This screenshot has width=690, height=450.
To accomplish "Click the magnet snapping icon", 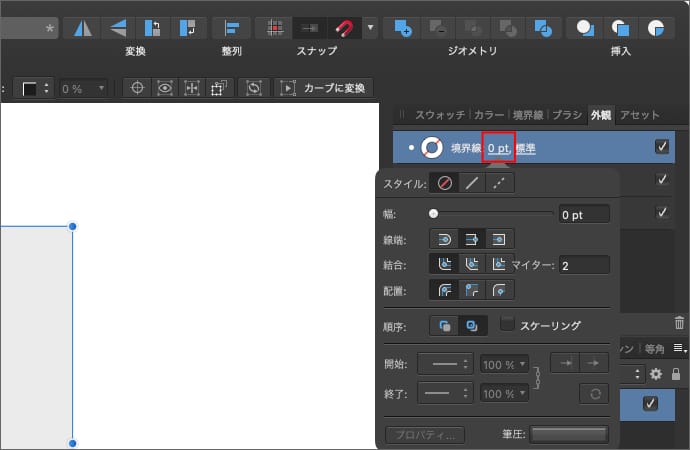I will (x=344, y=27).
